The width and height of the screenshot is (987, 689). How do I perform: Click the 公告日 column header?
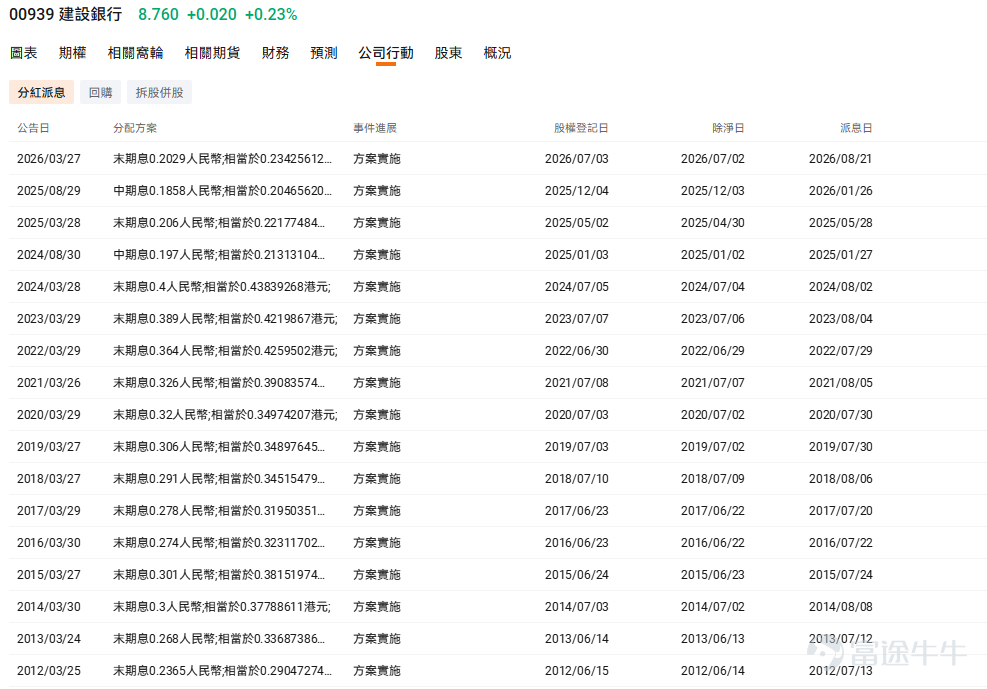coord(33,128)
